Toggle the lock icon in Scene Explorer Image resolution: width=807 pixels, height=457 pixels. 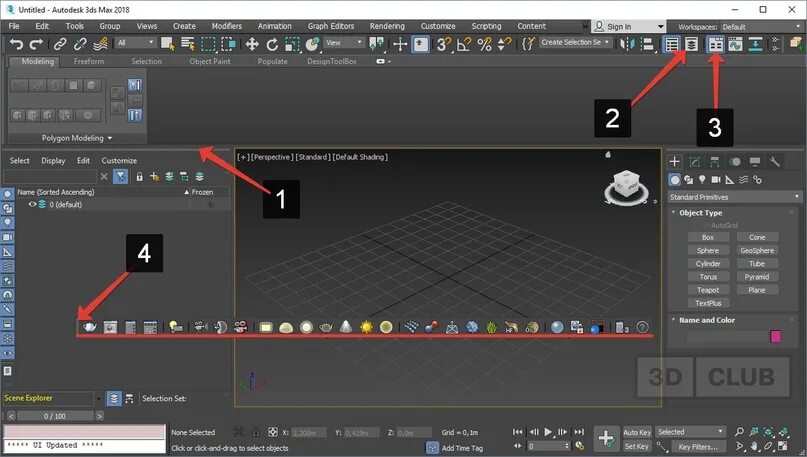[139, 177]
